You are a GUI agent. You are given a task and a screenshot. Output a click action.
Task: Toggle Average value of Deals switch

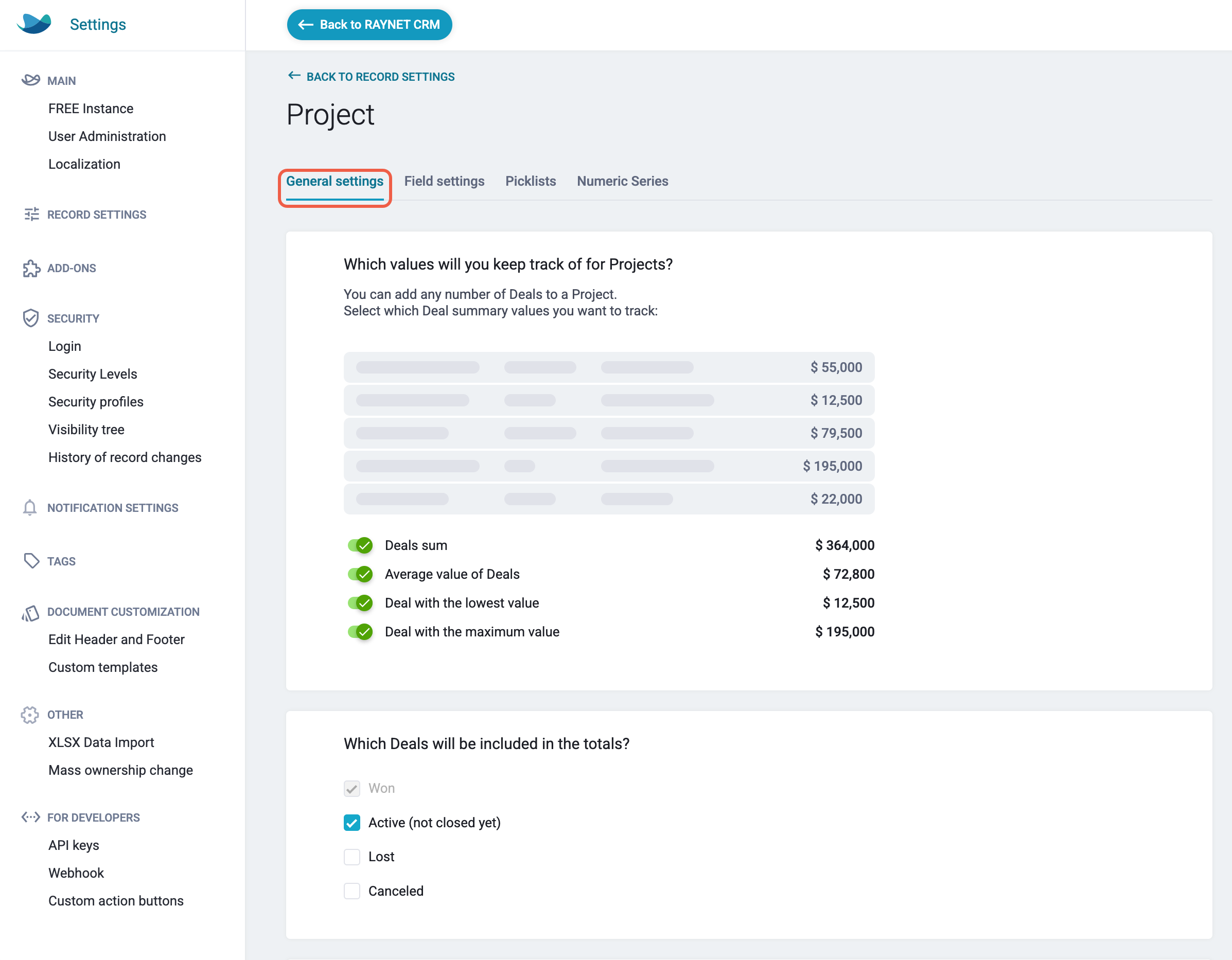point(360,574)
